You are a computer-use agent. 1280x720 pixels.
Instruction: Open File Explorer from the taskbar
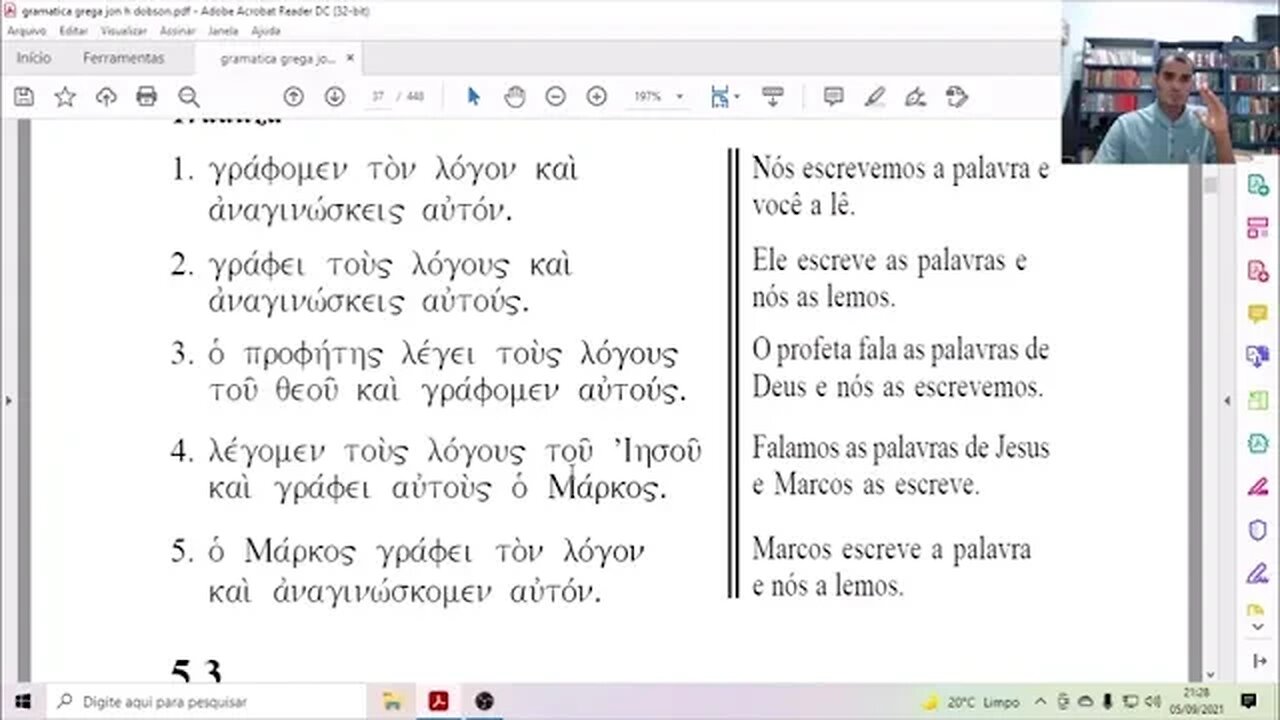(x=392, y=701)
